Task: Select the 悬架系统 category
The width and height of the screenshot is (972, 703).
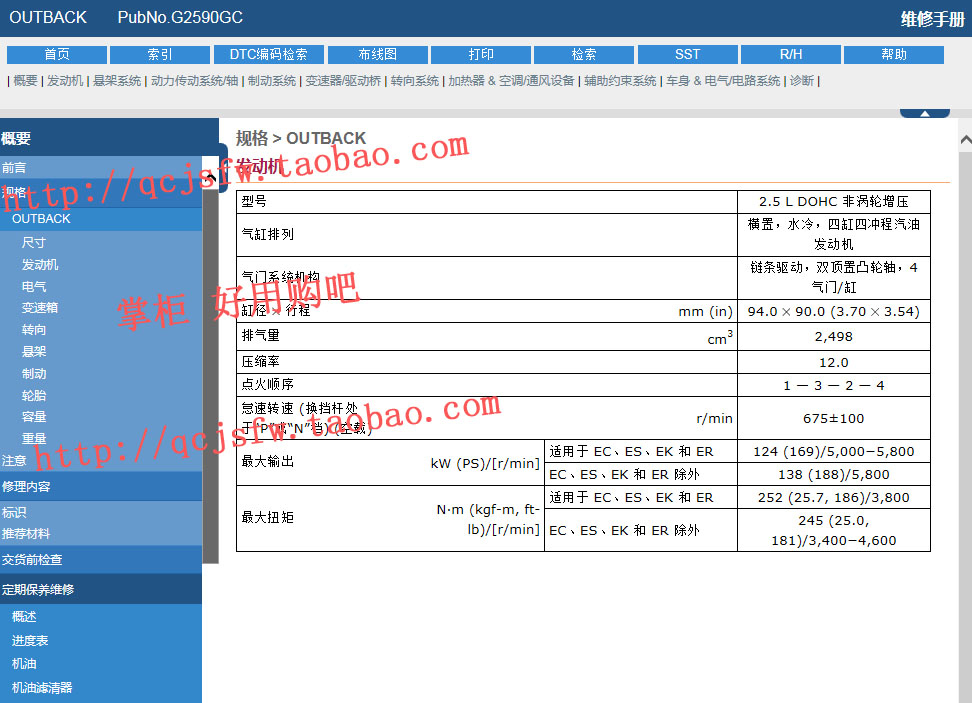Action: click(117, 81)
